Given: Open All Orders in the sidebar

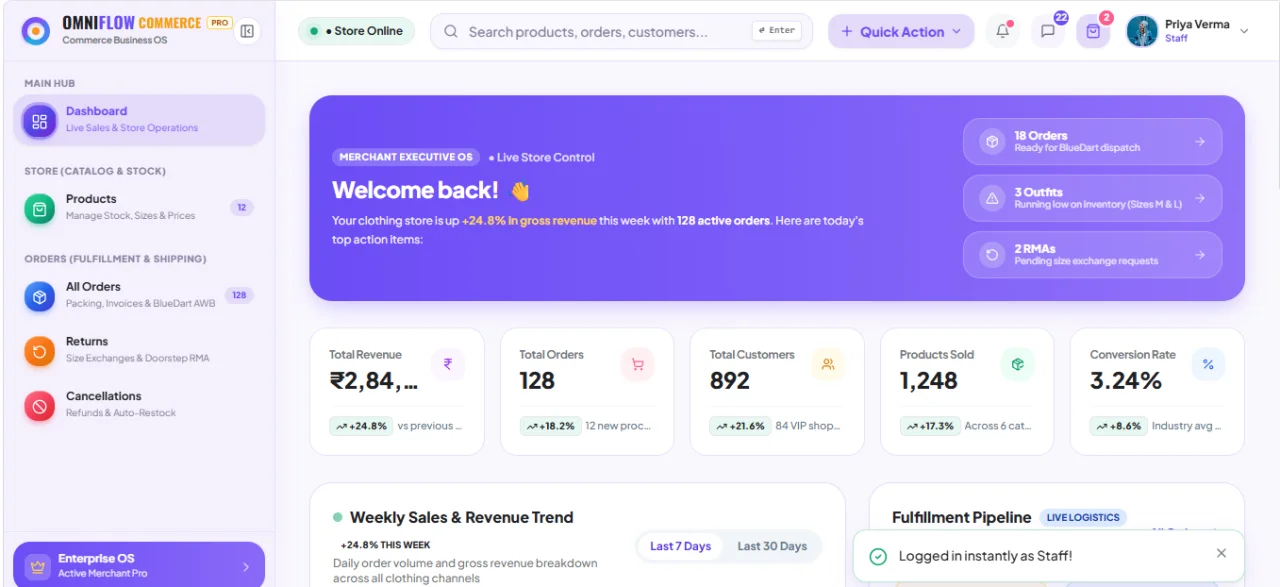Looking at the screenshot, I should (139, 295).
